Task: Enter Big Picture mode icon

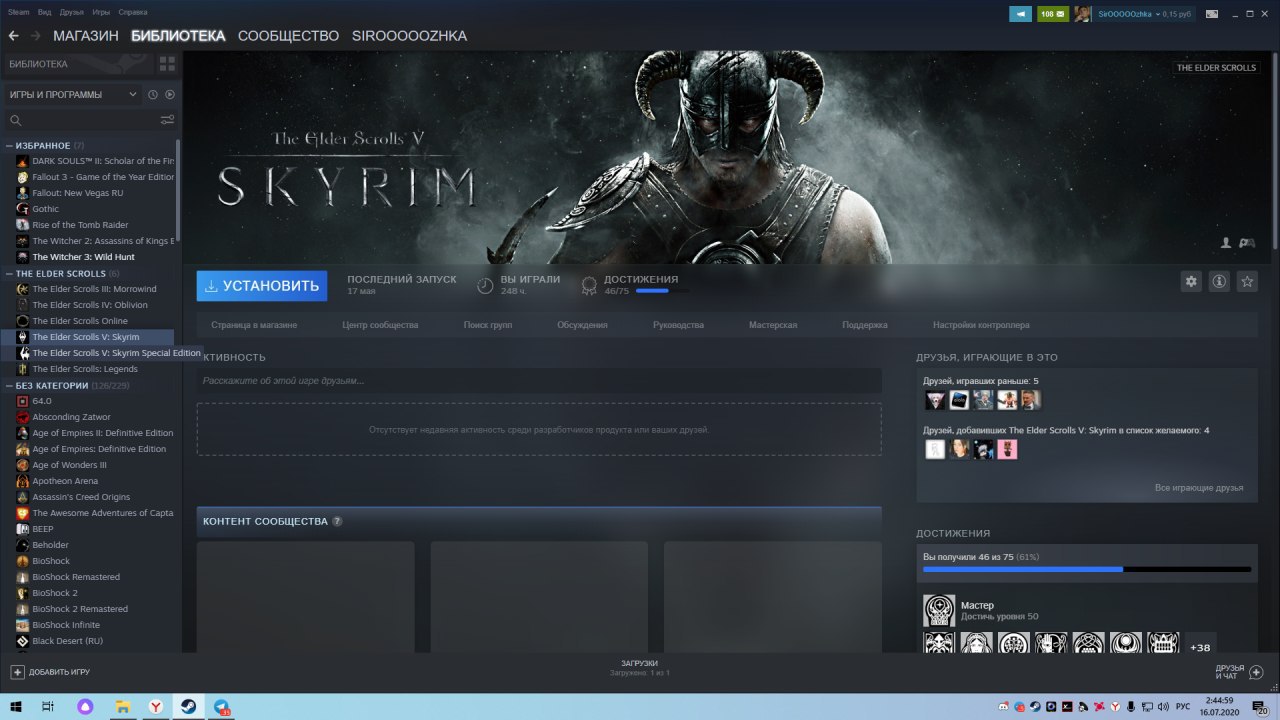Action: tap(1211, 14)
